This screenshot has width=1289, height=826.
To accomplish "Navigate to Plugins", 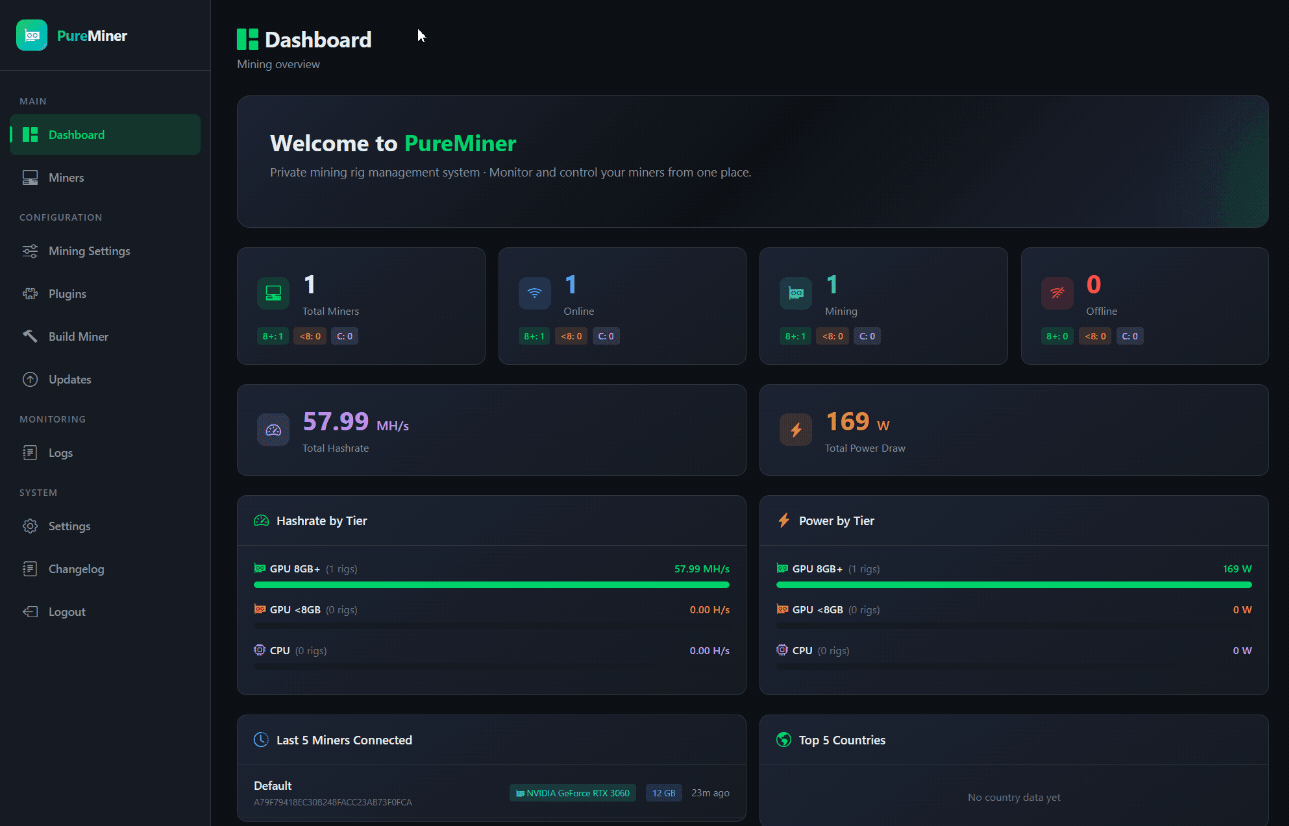I will coord(105,294).
